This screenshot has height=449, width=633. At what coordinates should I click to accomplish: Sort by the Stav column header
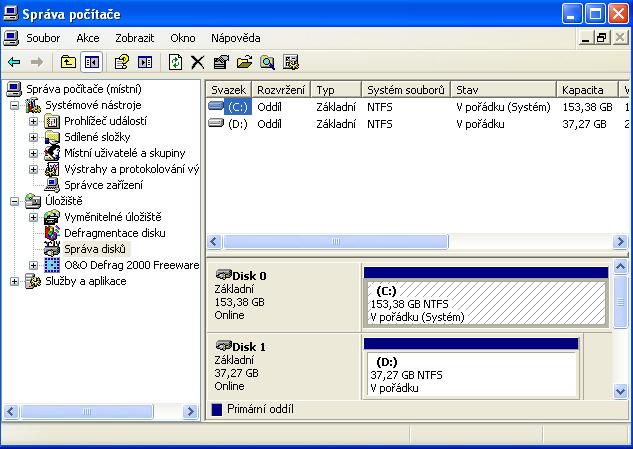(503, 90)
